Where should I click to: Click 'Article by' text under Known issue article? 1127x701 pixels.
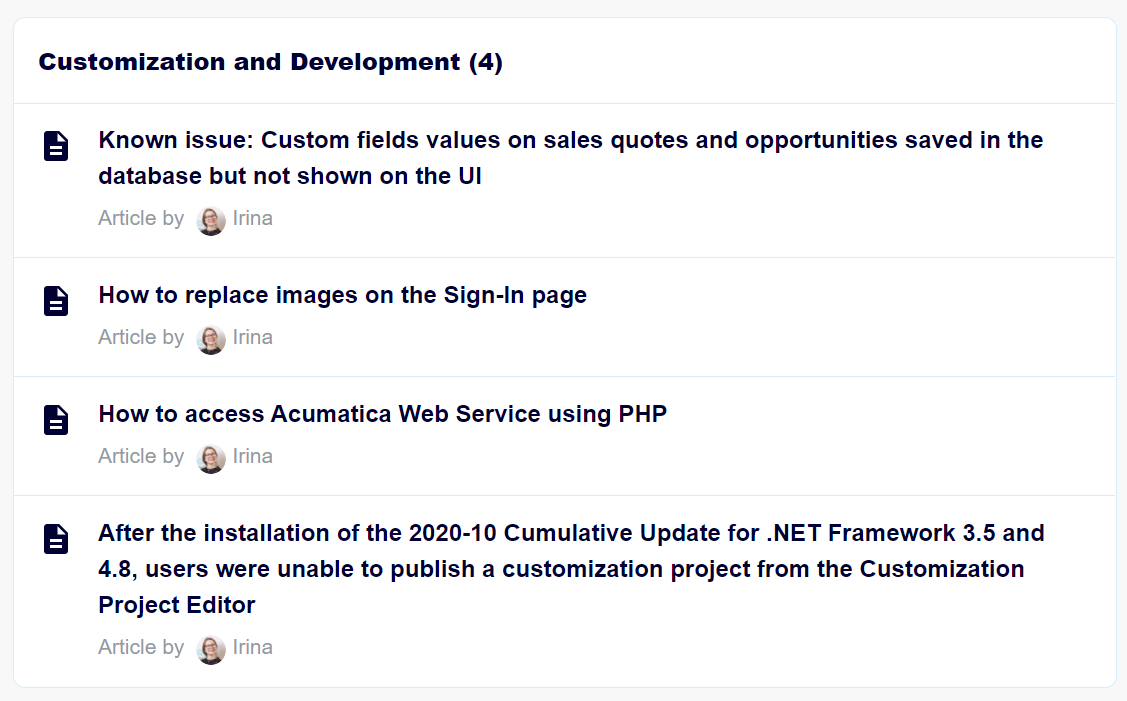(142, 218)
